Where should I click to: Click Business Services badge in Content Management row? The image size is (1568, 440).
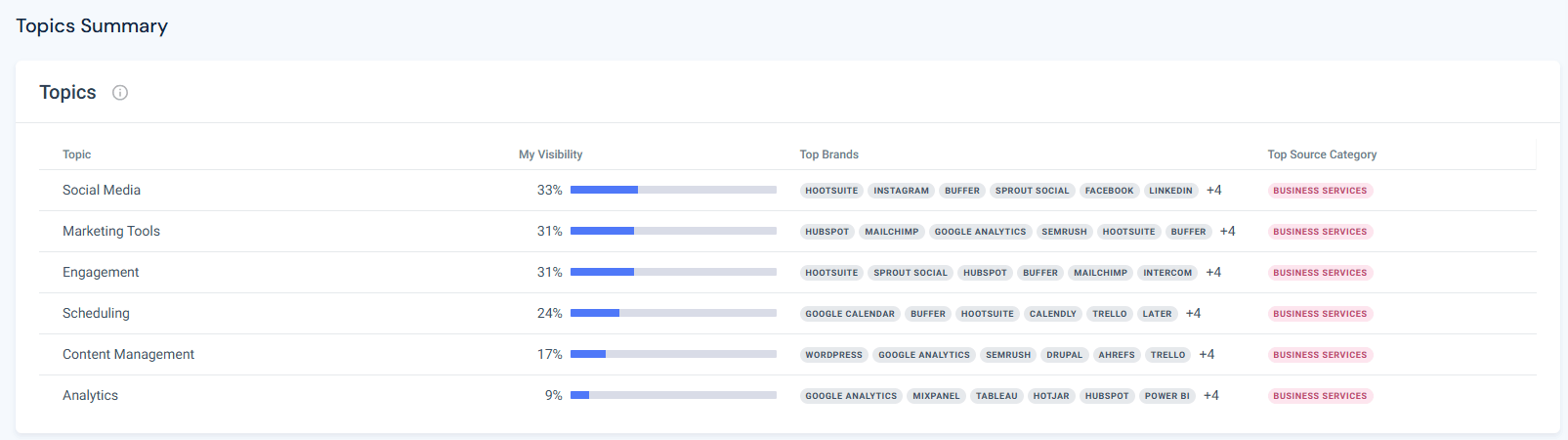[x=1320, y=355]
